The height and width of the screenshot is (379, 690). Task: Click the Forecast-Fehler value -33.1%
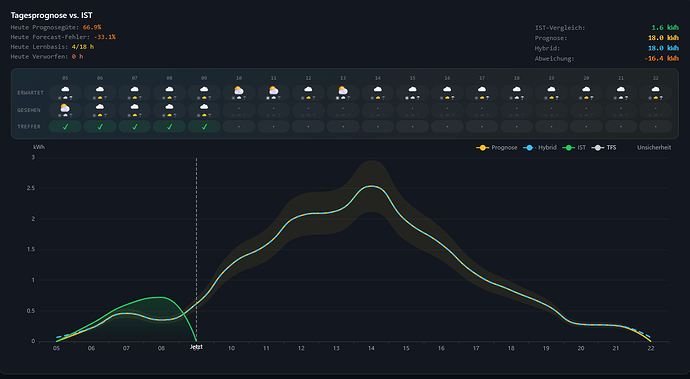105,37
